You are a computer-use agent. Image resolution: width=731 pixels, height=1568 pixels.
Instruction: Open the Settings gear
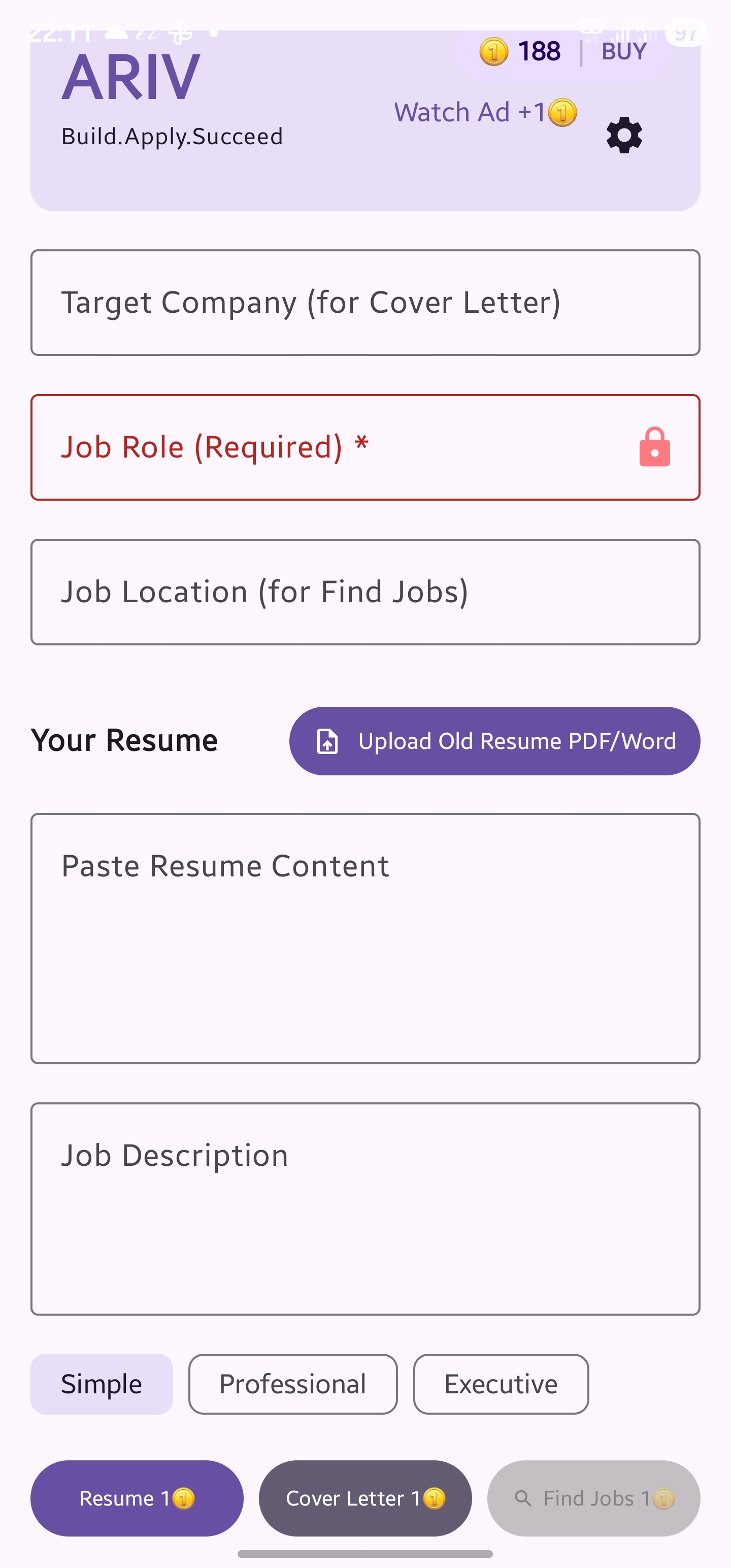[x=623, y=135]
